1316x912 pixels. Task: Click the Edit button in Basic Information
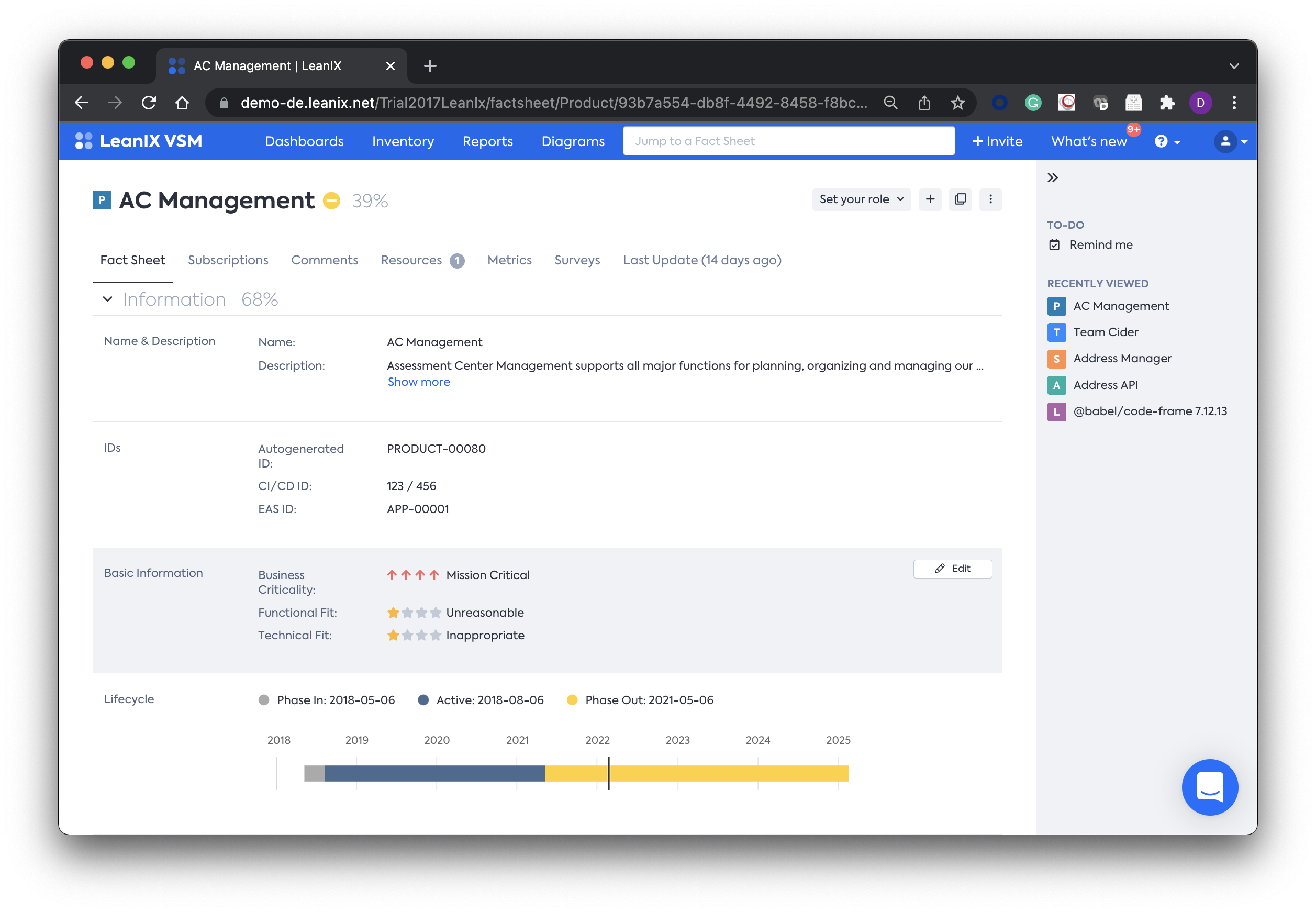tap(952, 569)
